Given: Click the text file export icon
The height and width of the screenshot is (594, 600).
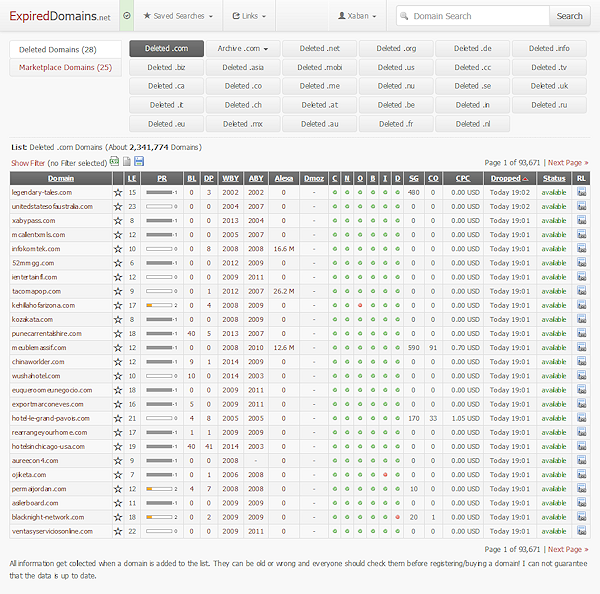Looking at the screenshot, I should point(127,161).
